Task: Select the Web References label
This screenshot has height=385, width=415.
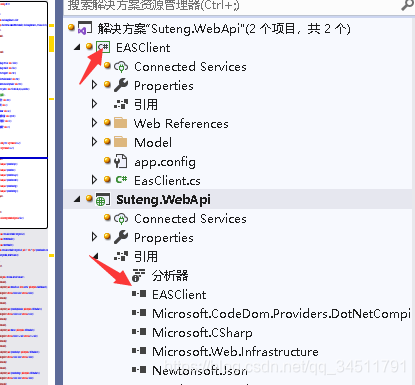Action: point(181,124)
